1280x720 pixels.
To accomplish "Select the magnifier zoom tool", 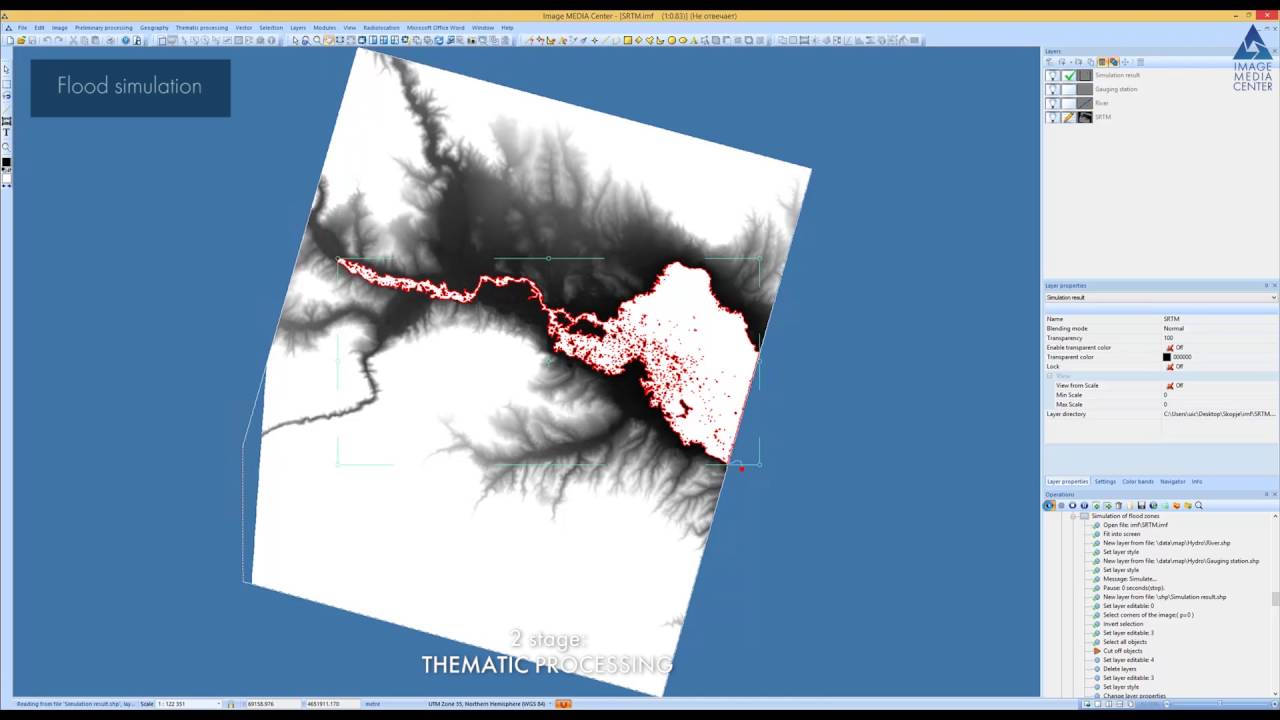I will [x=317, y=40].
